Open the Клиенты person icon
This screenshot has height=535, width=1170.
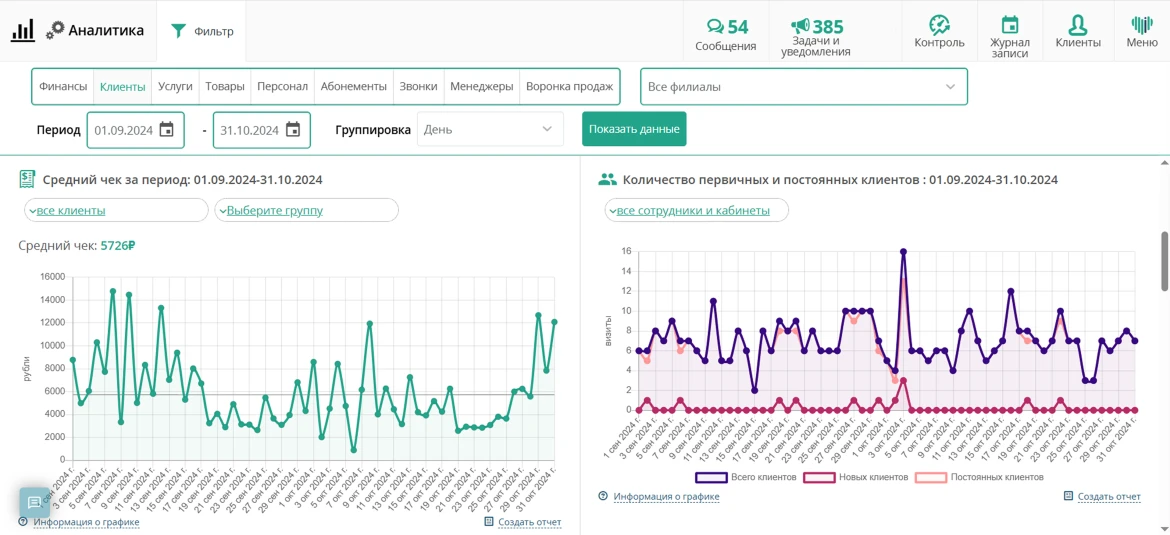coord(1077,25)
